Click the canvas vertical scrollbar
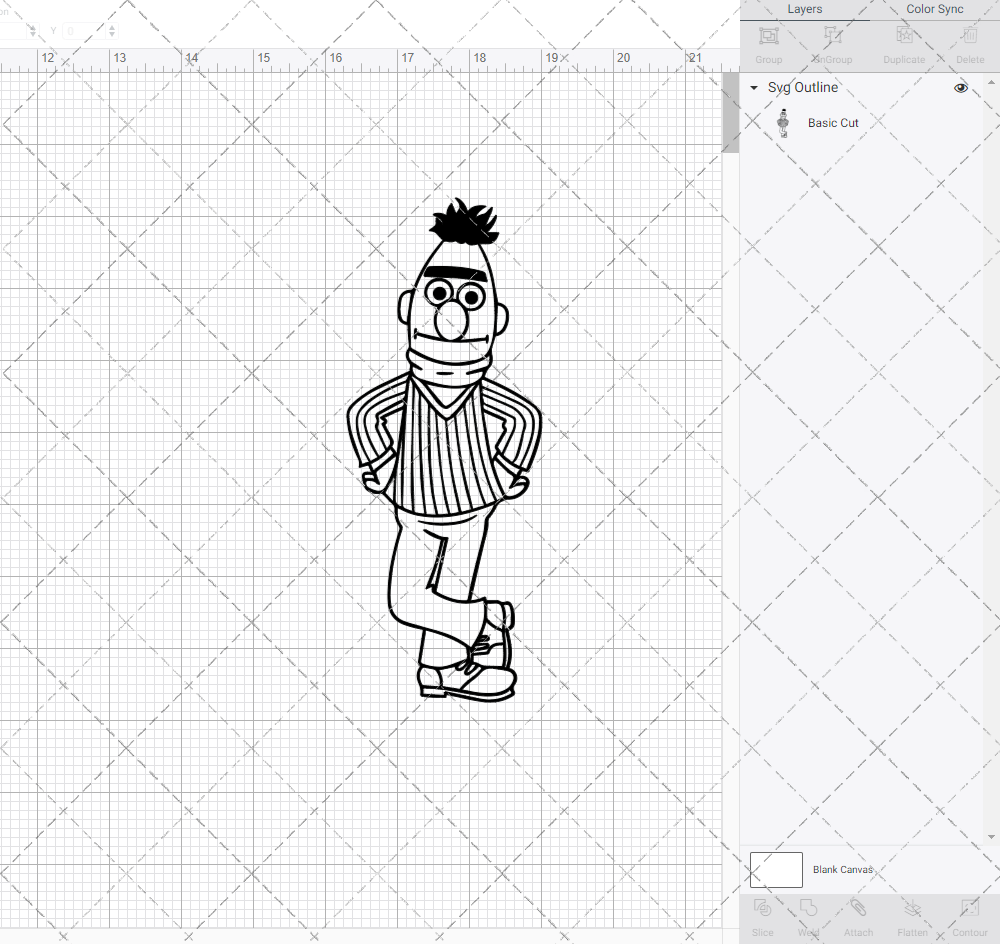Image resolution: width=1000 pixels, height=944 pixels. pos(731,110)
